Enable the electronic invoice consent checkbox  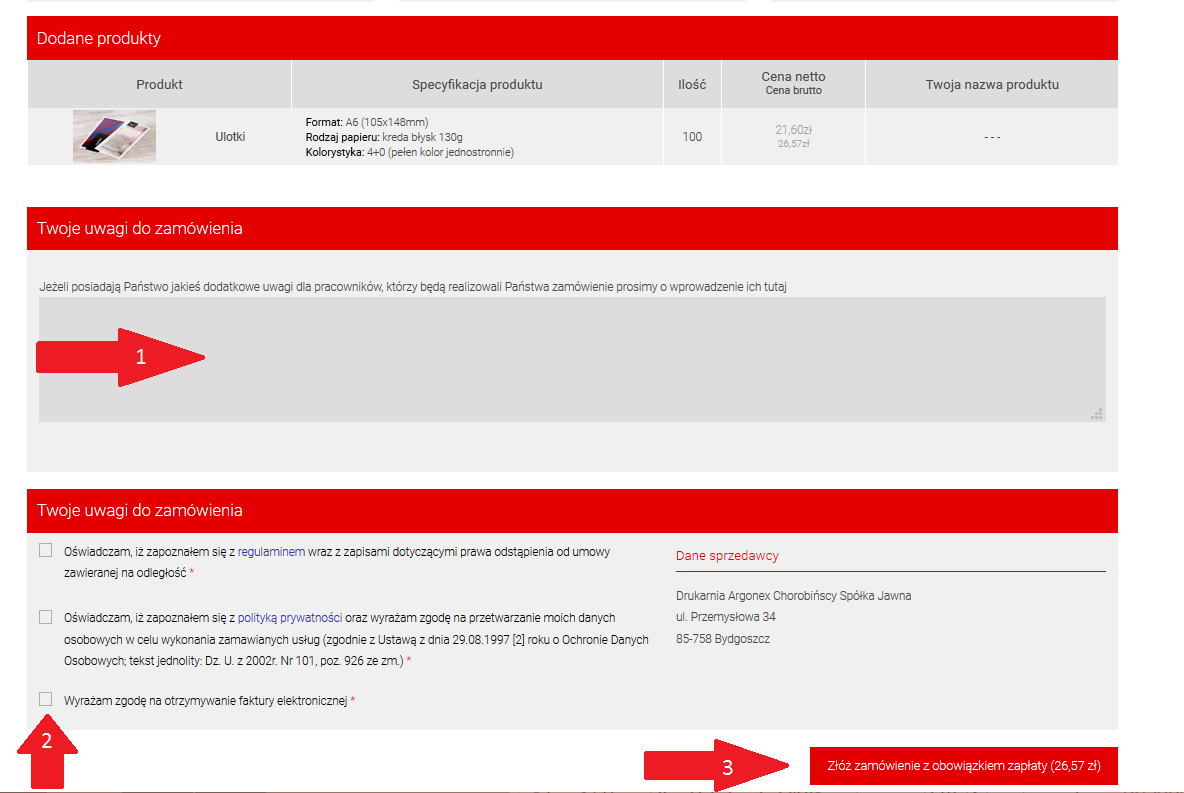click(x=46, y=699)
